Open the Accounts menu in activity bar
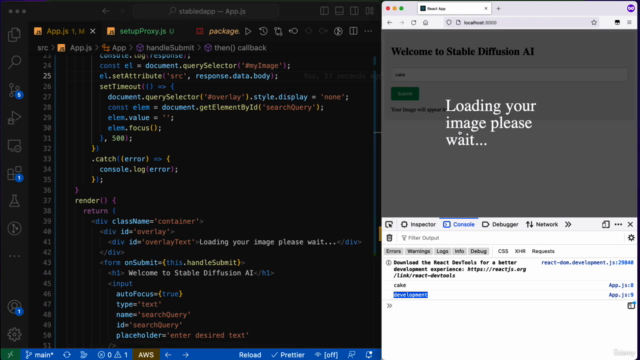 click(x=15, y=307)
